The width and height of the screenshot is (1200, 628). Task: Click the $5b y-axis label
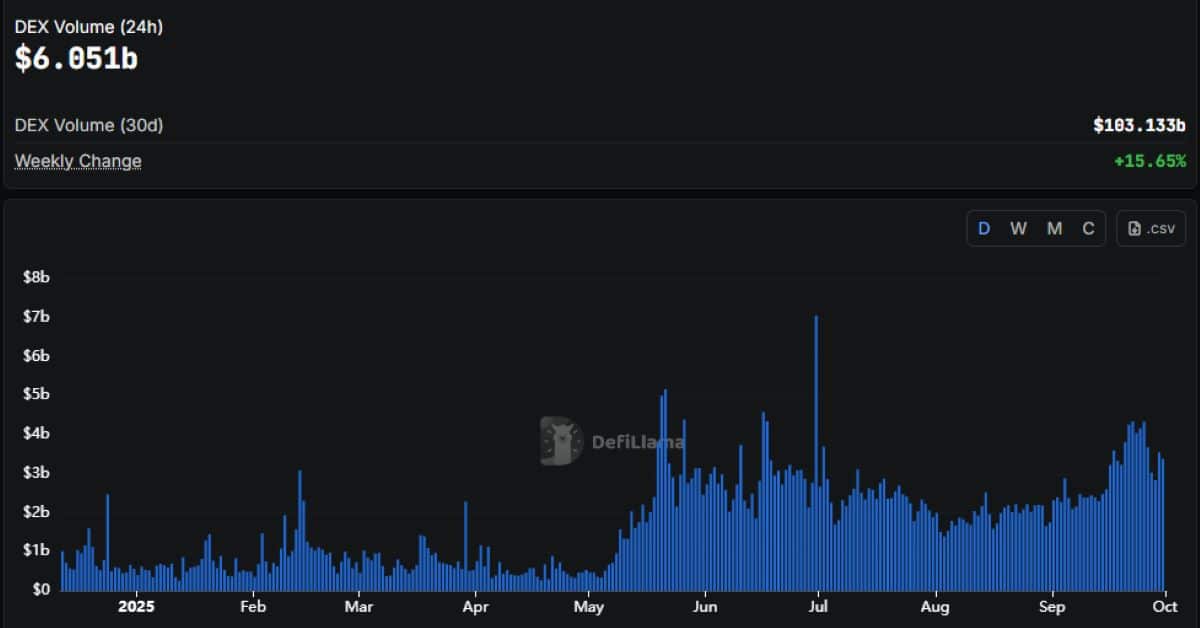coord(36,395)
